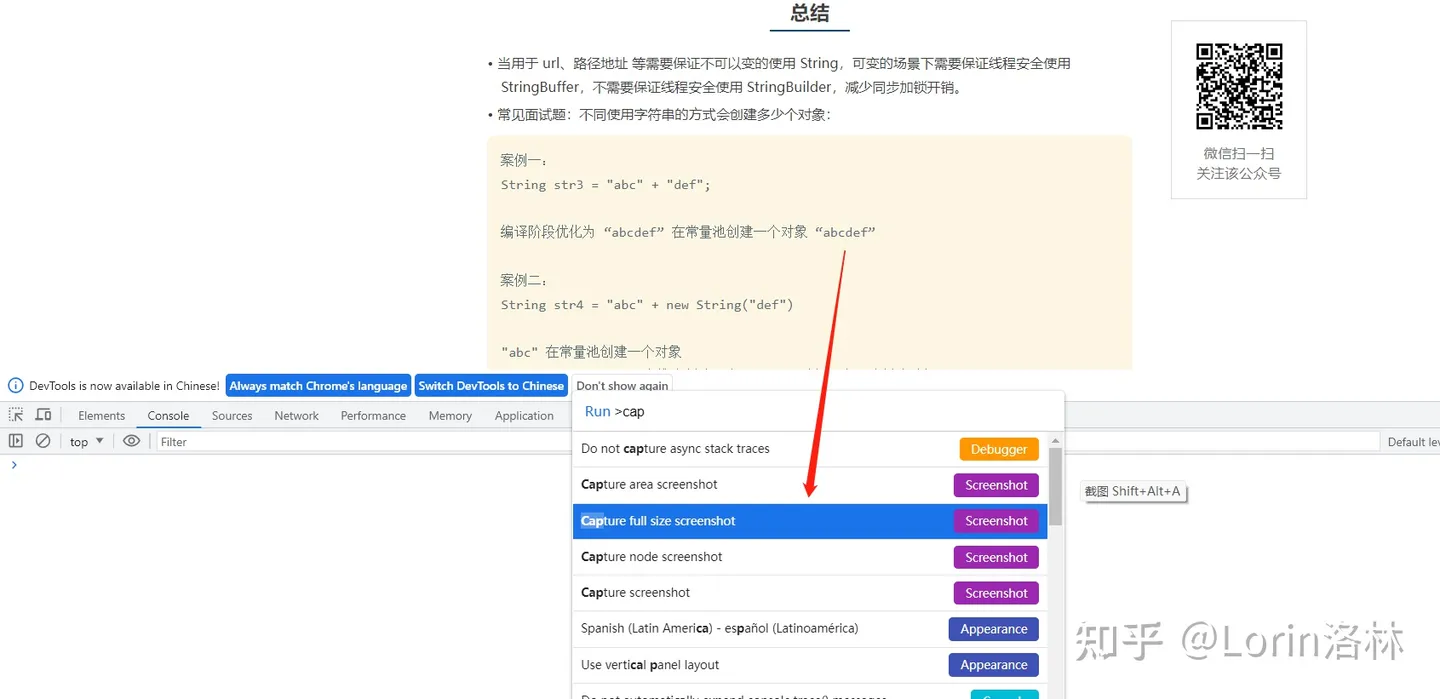
Task: Click the inspect element picker icon
Action: (x=16, y=415)
